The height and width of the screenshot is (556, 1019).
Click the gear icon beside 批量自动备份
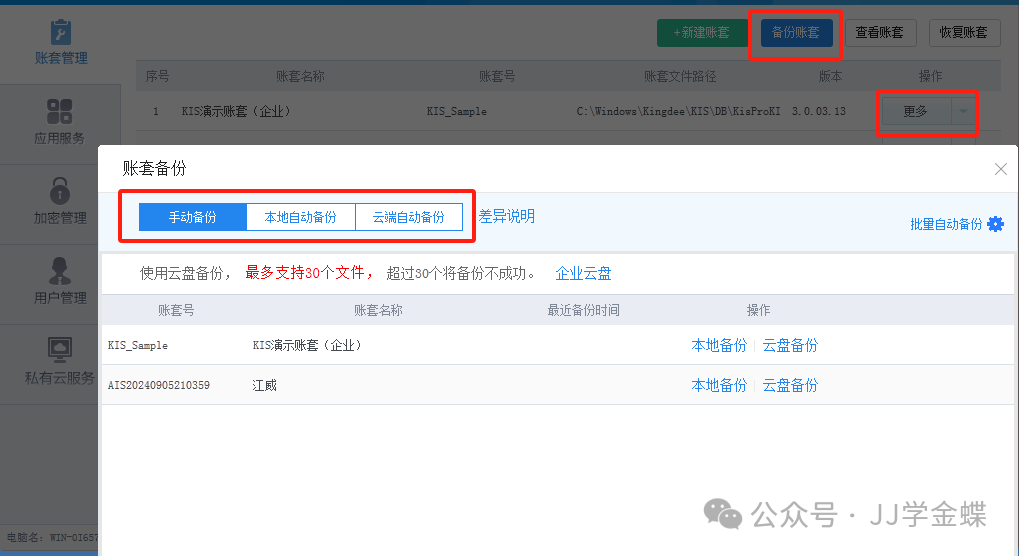pos(995,224)
